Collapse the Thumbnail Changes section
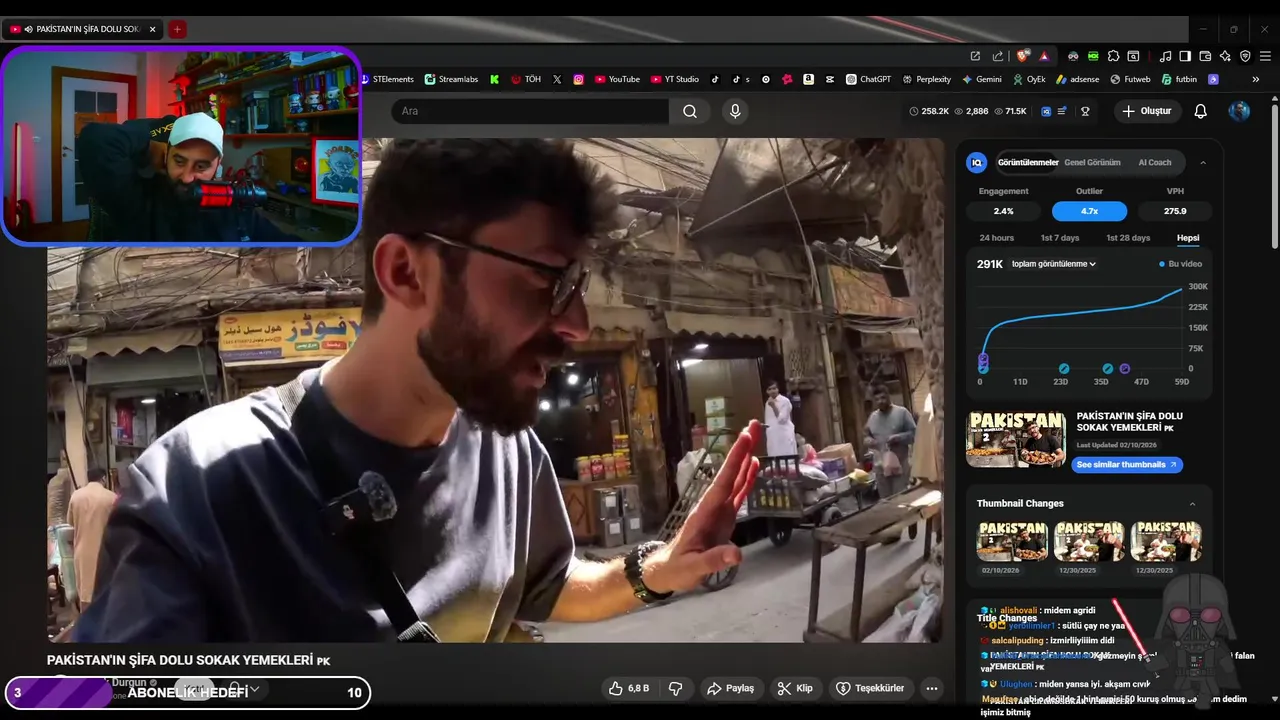Image resolution: width=1280 pixels, height=720 pixels. (1192, 504)
